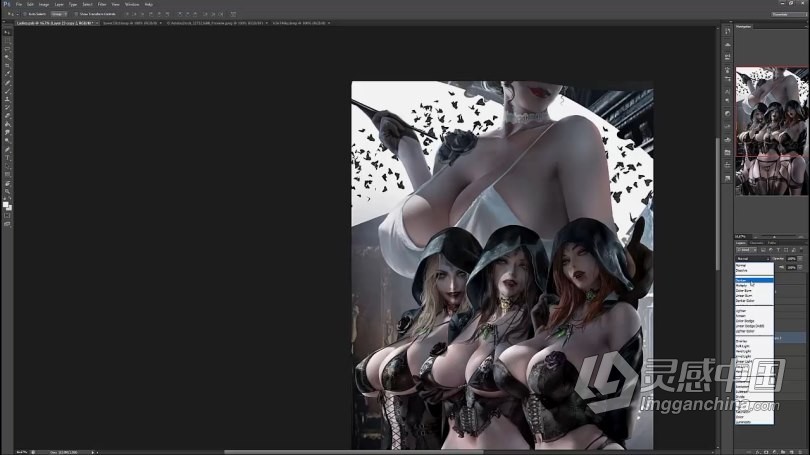Viewport: 810px width, 455px height.
Task: Select the Brush tool
Action: (7, 90)
